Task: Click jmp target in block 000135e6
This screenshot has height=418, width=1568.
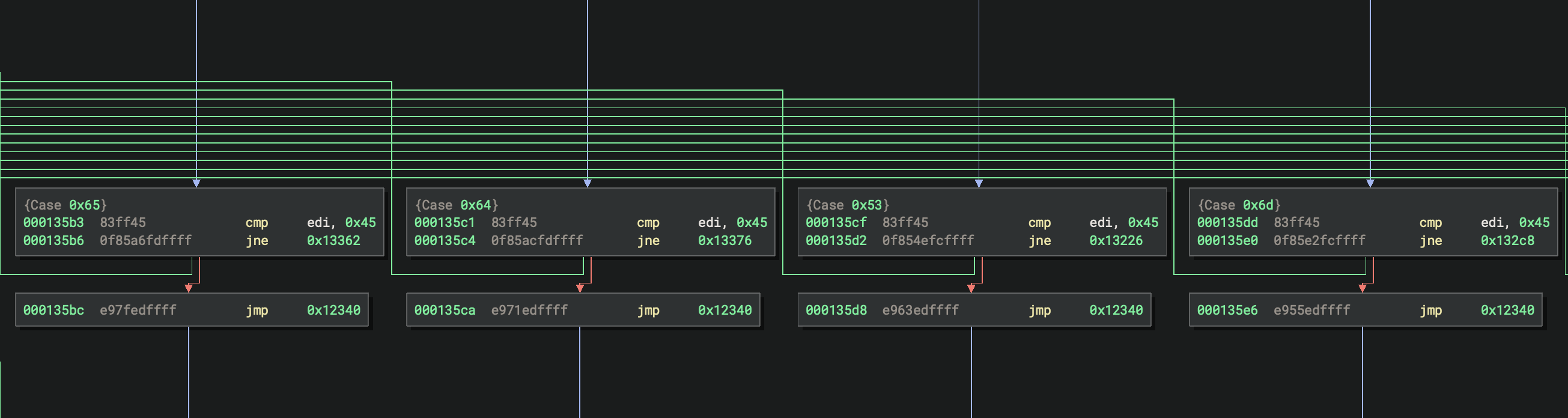Action: tap(1508, 310)
